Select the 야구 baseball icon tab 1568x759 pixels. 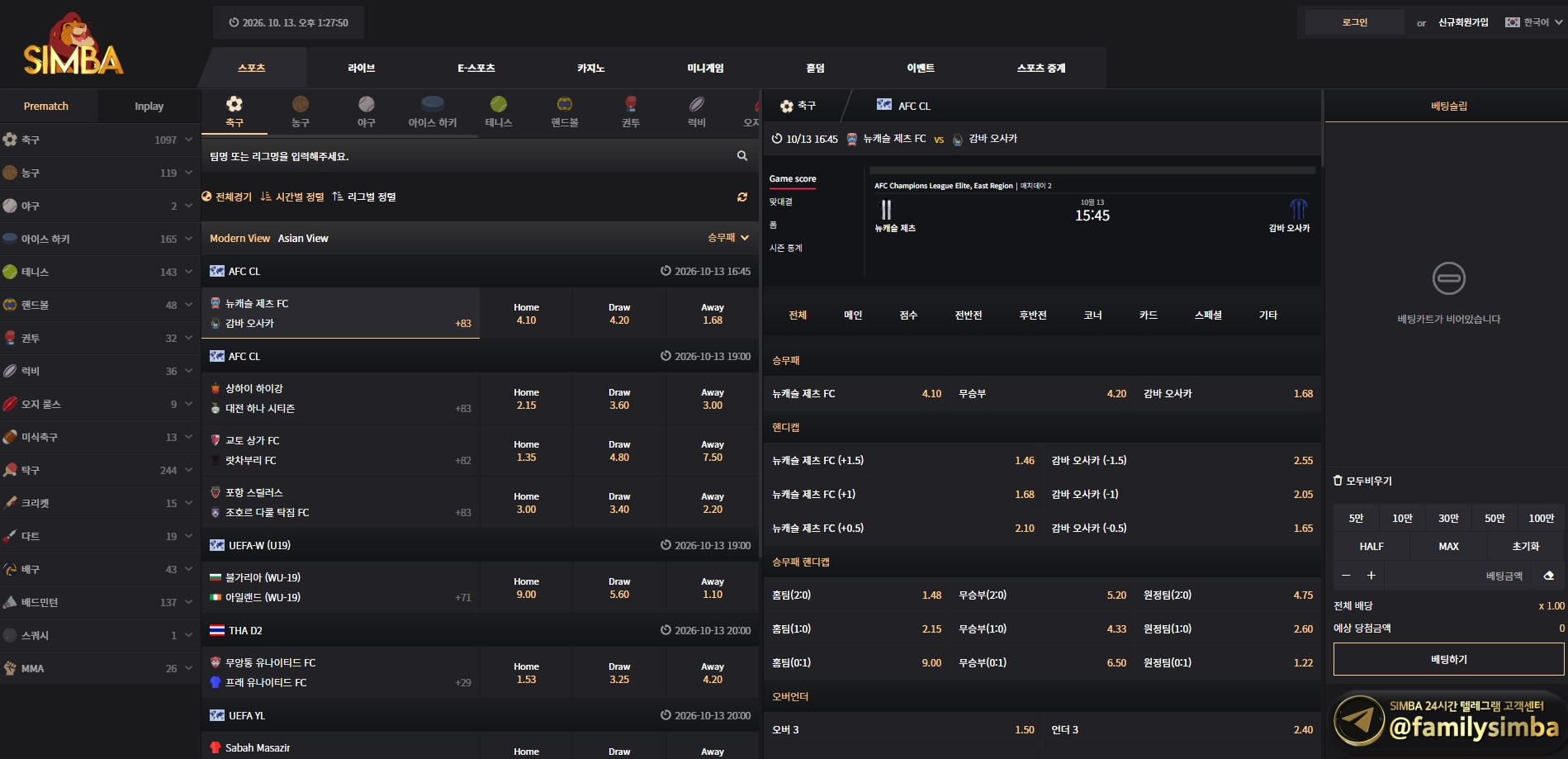[x=367, y=111]
